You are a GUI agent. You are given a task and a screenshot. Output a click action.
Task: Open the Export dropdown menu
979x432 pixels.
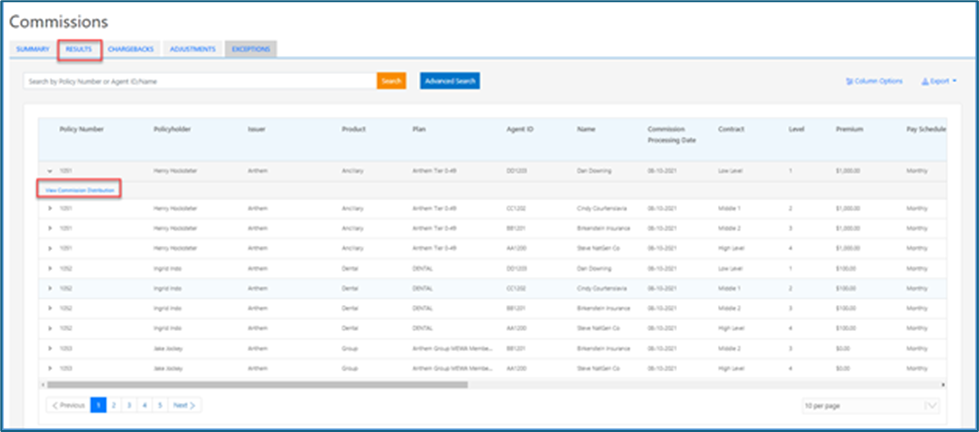(x=938, y=81)
